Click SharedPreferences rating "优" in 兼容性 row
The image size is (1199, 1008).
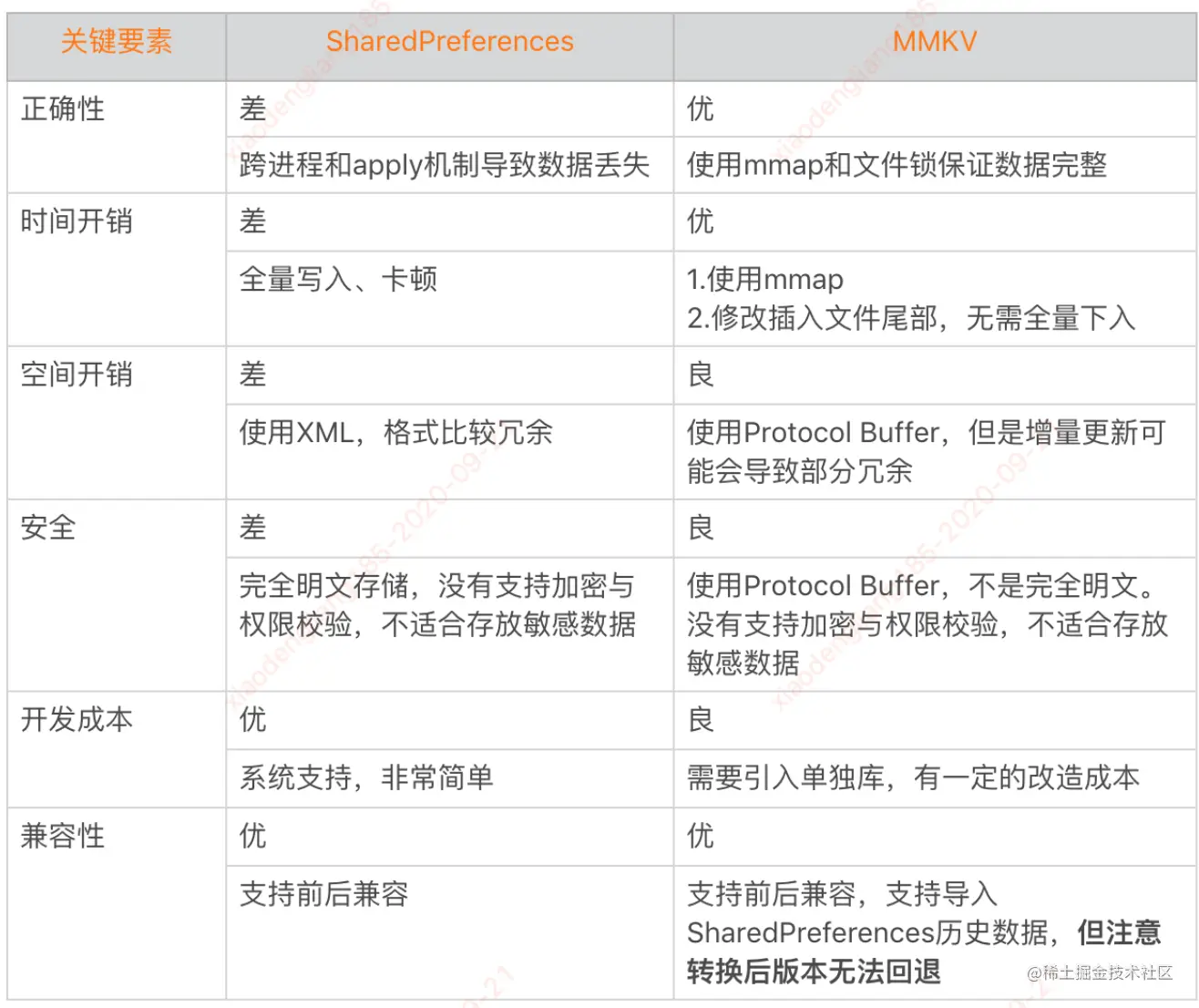point(450,837)
